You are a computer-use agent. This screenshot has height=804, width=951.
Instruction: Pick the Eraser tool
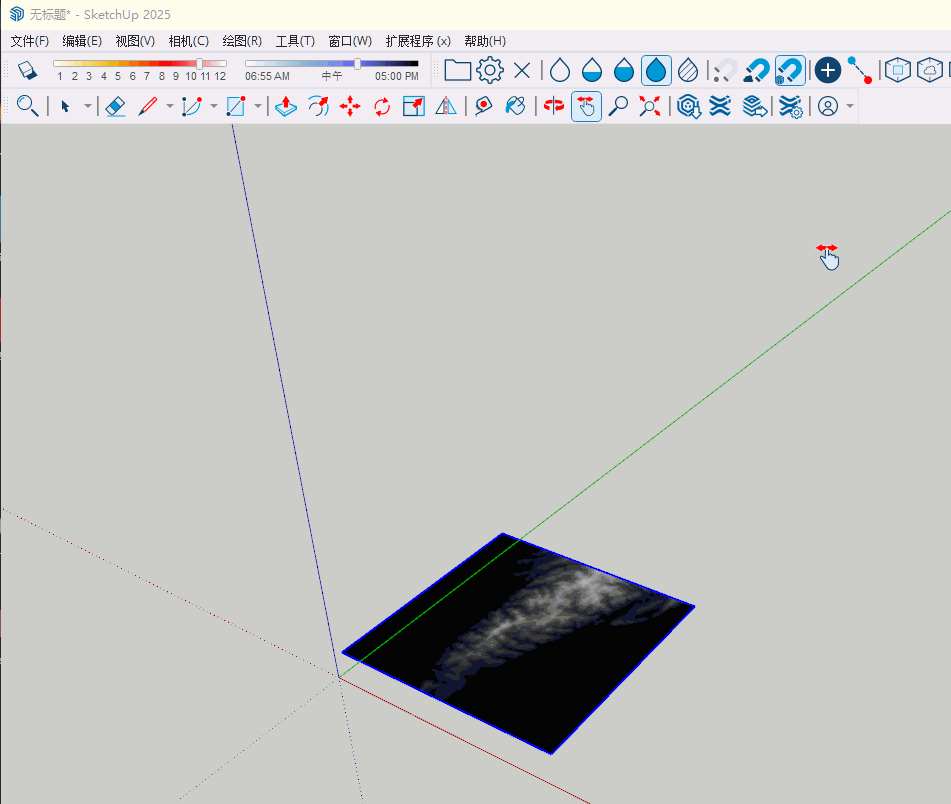click(x=115, y=106)
